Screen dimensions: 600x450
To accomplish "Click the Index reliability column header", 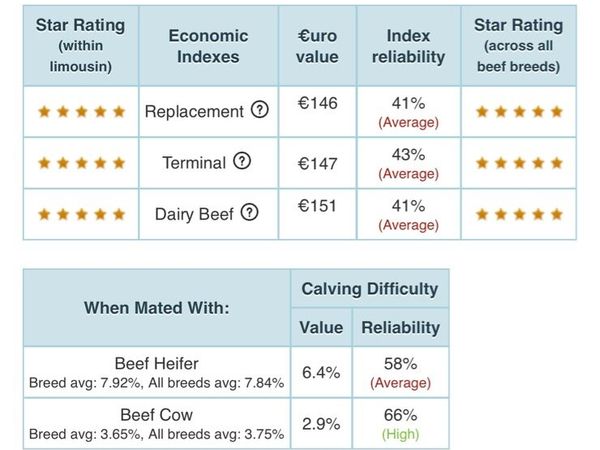I will (409, 46).
